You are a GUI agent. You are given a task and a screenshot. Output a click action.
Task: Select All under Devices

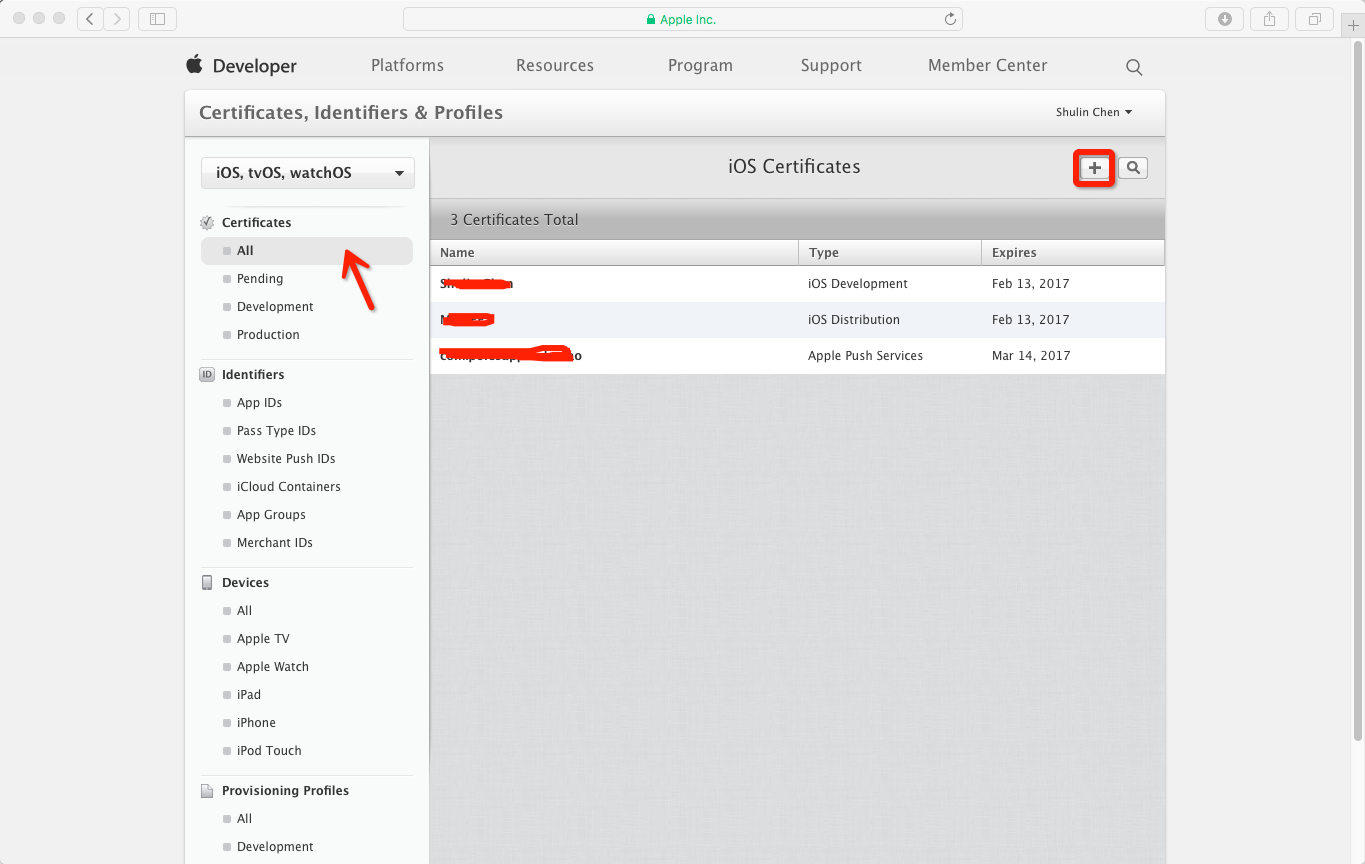click(x=244, y=611)
